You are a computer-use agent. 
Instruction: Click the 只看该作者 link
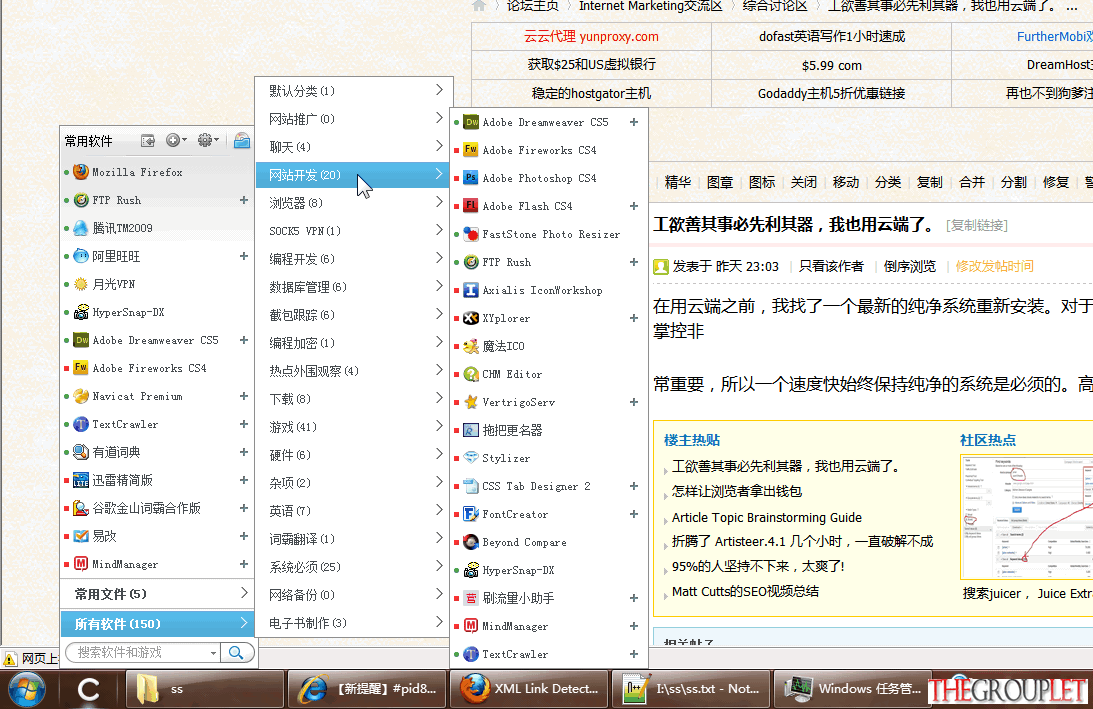point(831,266)
